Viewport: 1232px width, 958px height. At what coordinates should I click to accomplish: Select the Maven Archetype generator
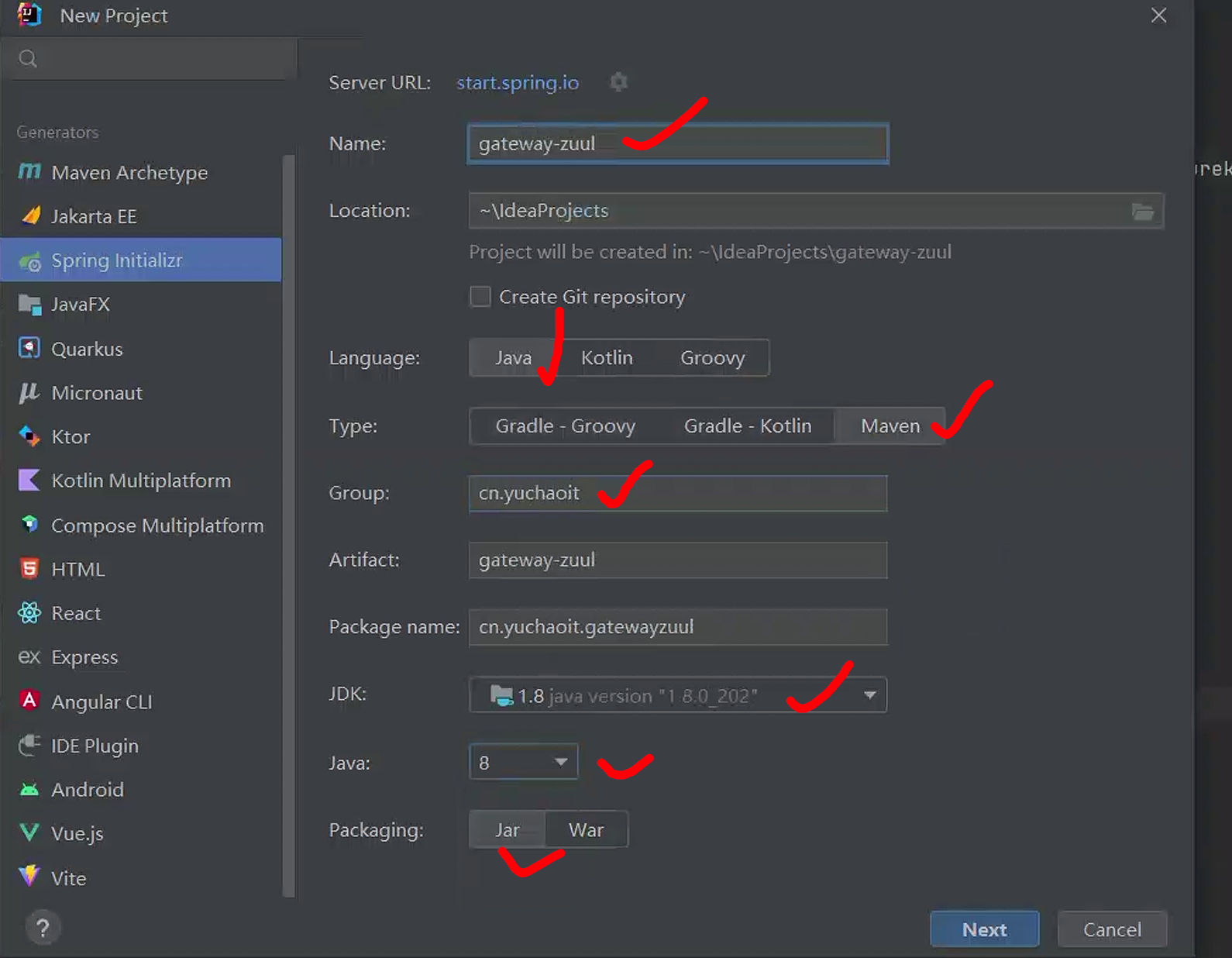coord(129,173)
